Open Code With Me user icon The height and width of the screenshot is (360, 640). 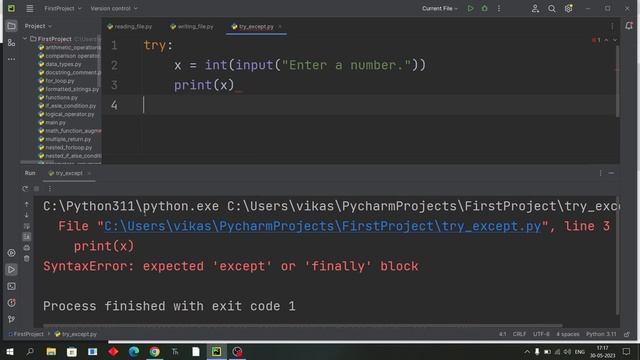click(x=535, y=8)
